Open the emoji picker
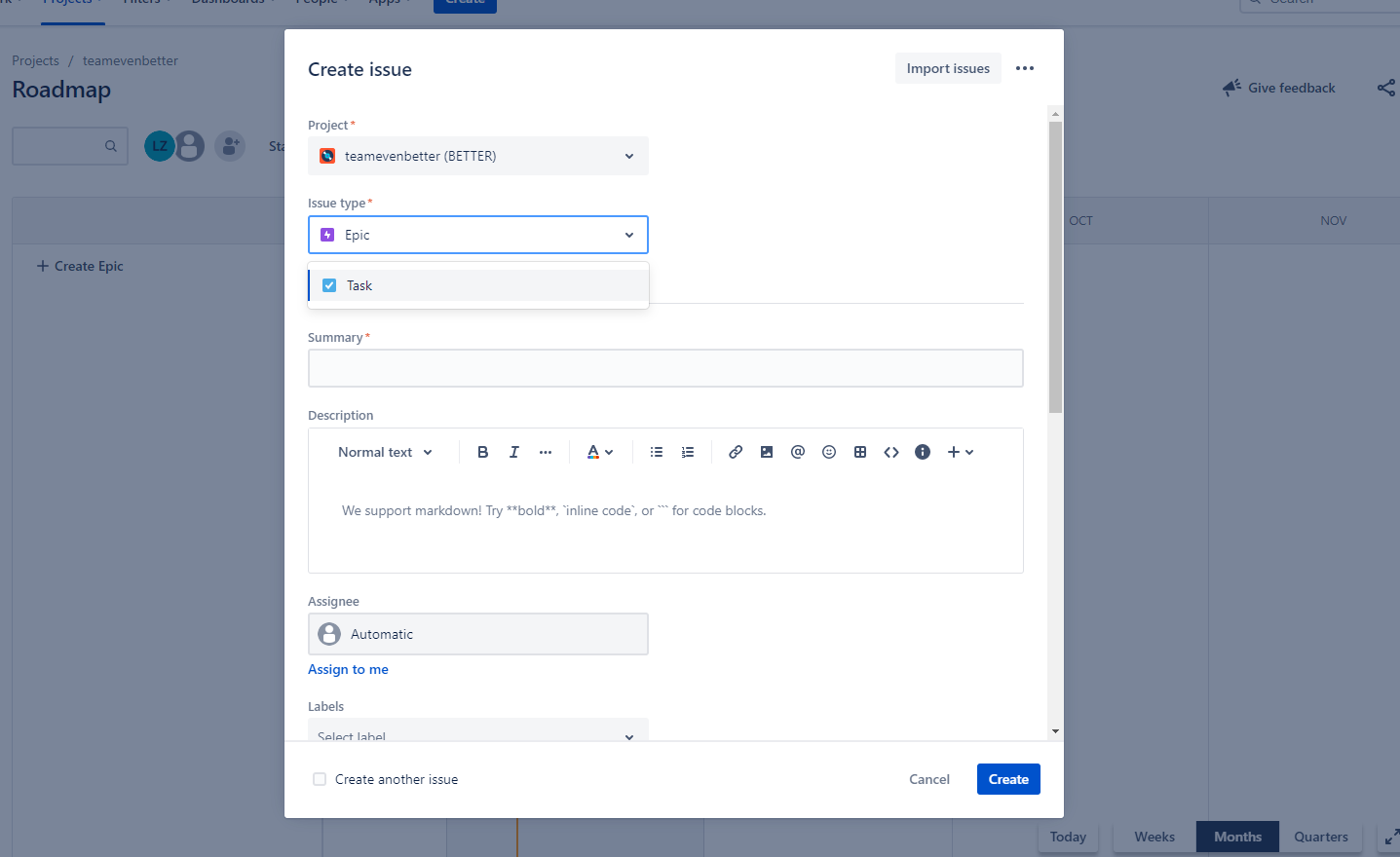 [829, 452]
